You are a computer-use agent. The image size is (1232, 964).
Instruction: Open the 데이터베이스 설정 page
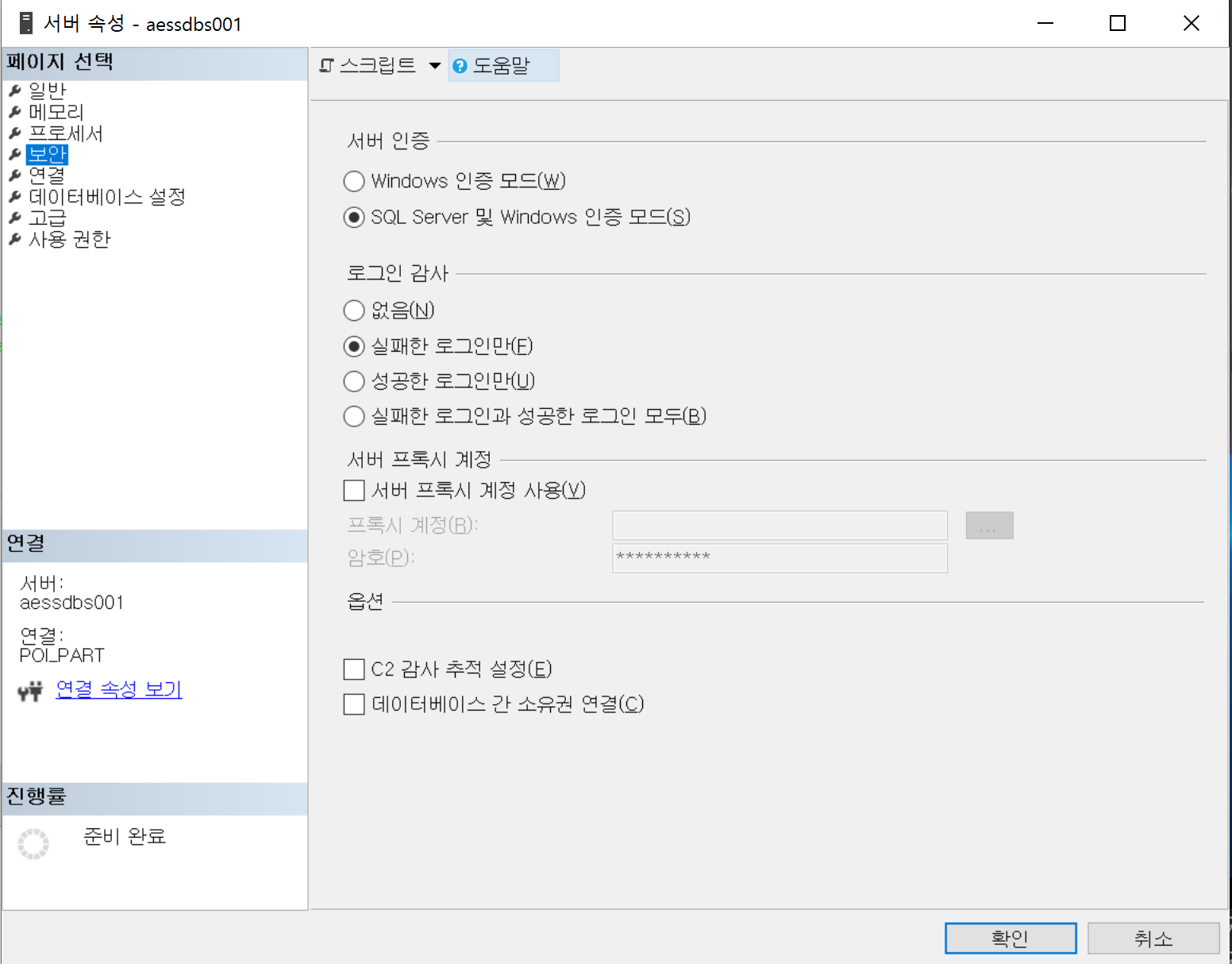click(107, 197)
